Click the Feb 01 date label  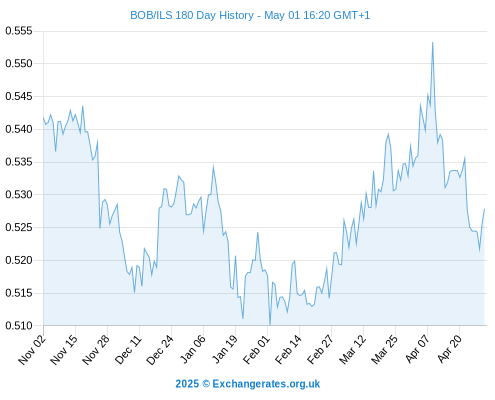coord(256,350)
